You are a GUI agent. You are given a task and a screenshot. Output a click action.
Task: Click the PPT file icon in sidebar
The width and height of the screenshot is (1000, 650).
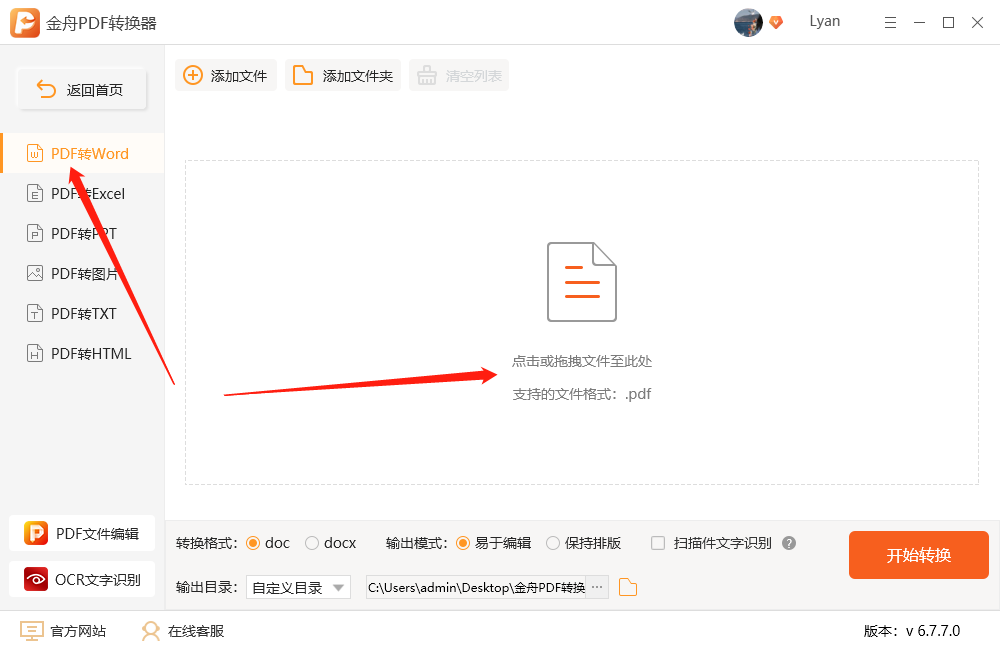click(34, 233)
